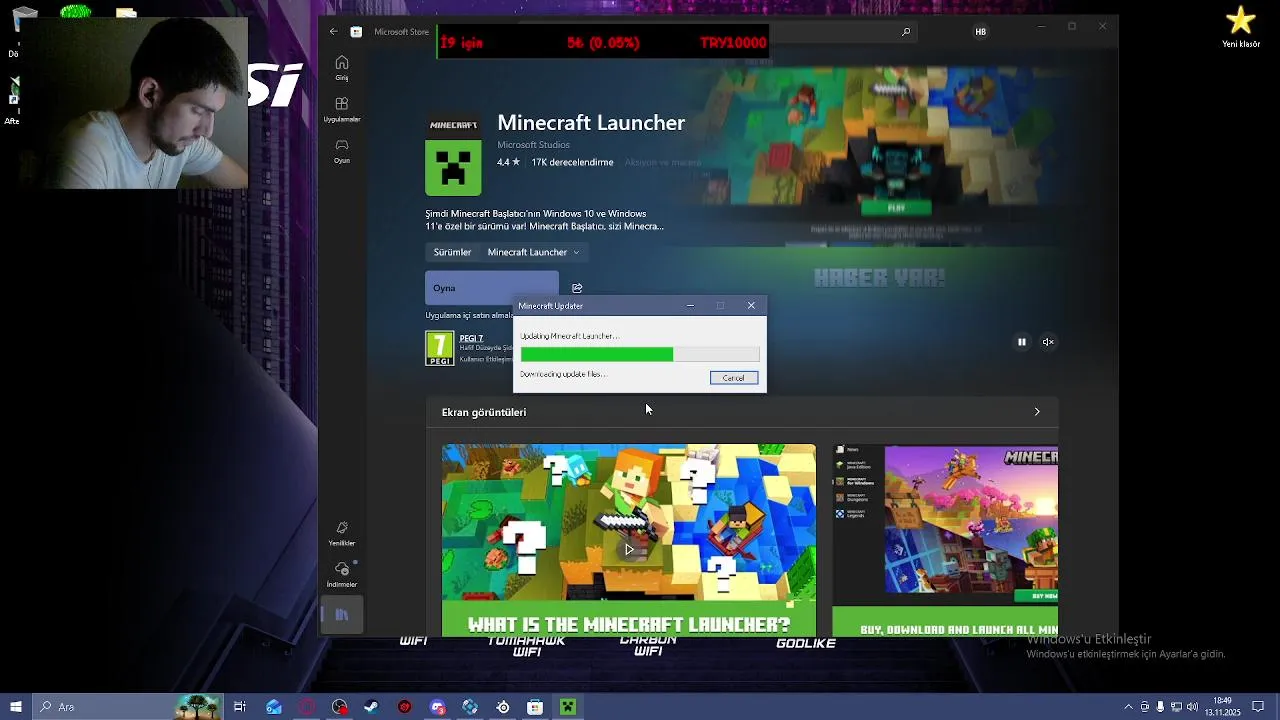Click the share icon next to Oyna

click(577, 288)
